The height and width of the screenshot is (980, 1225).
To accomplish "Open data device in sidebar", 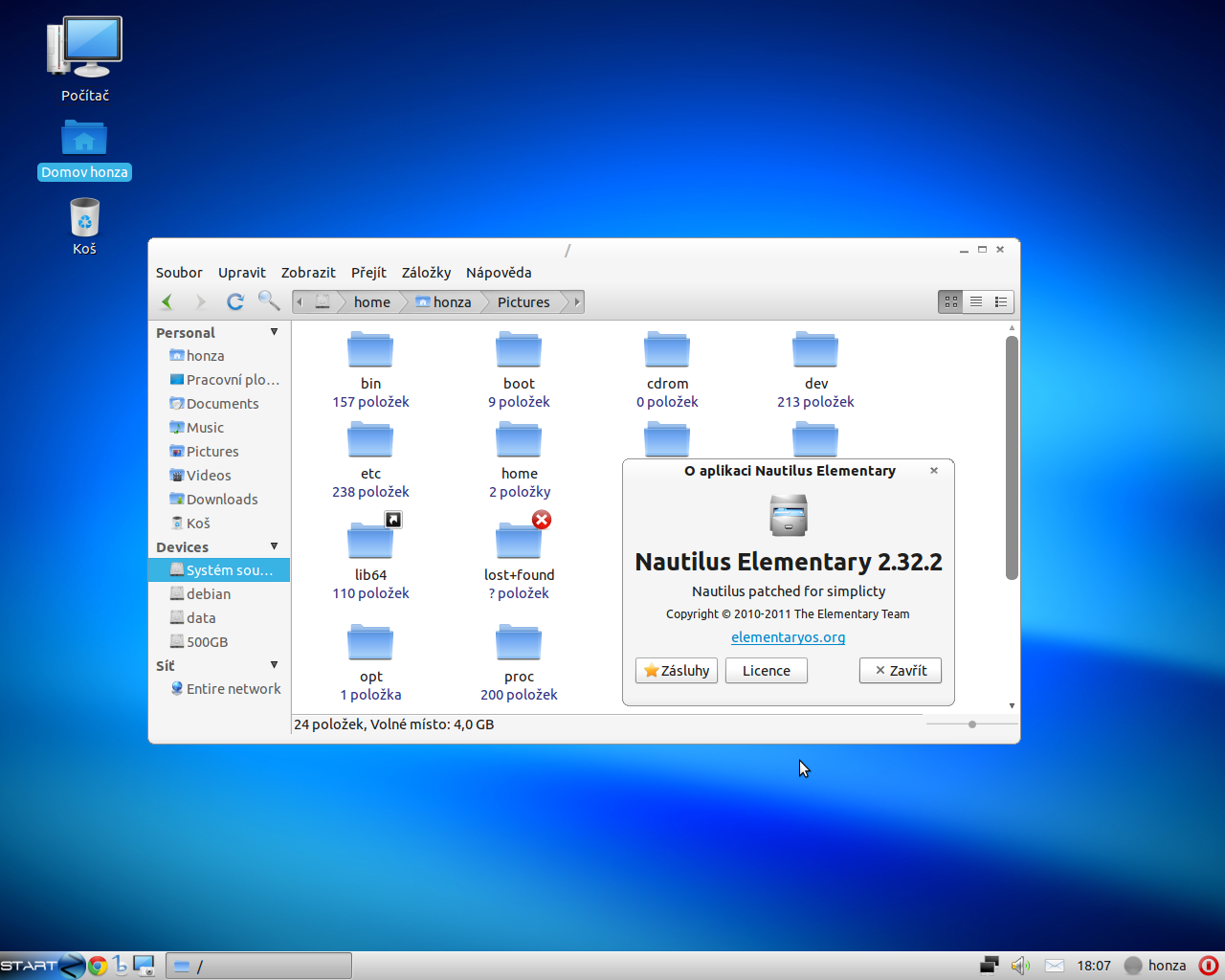I will pos(219,618).
